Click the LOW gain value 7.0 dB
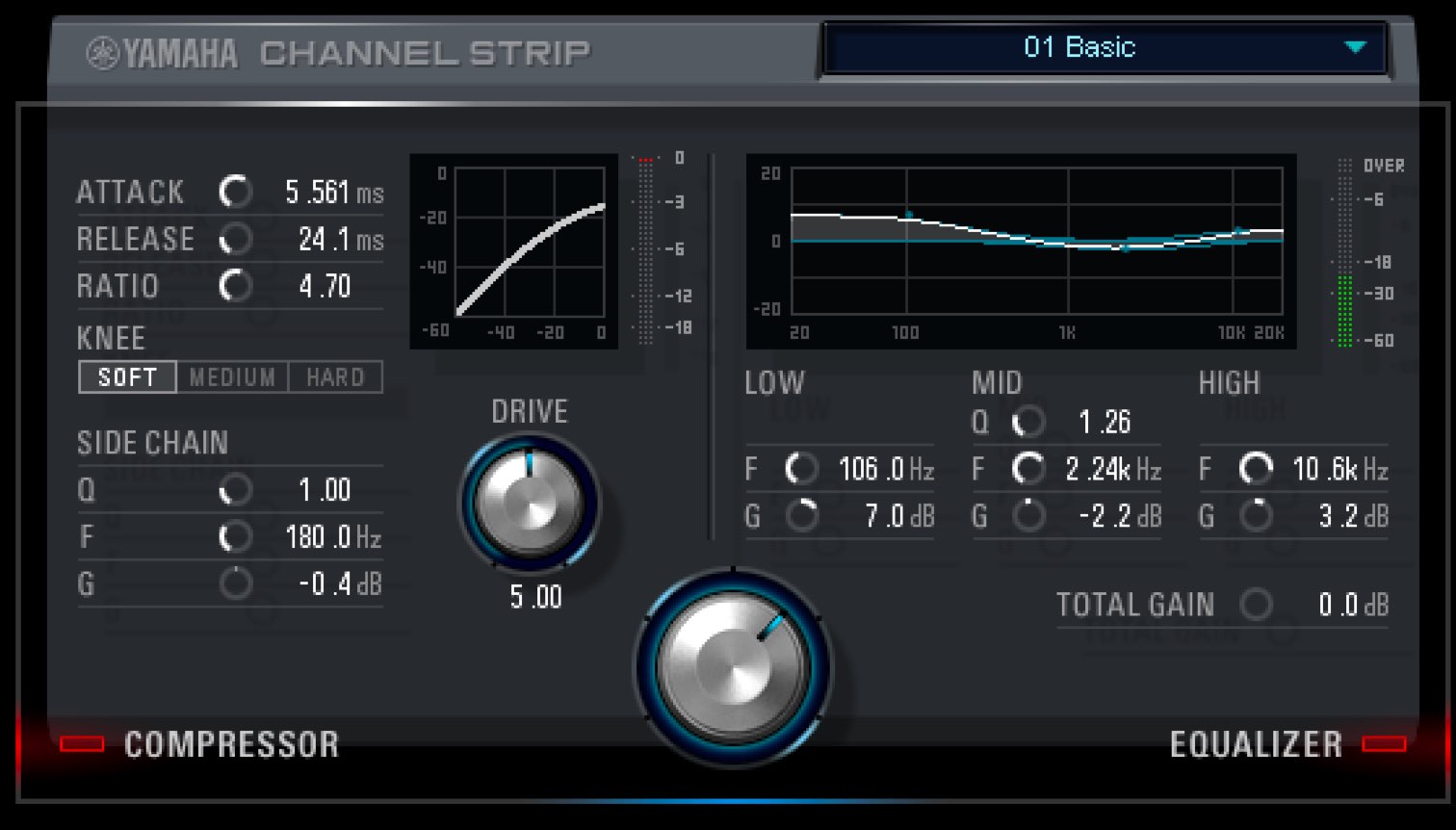 pyautogui.click(x=899, y=516)
